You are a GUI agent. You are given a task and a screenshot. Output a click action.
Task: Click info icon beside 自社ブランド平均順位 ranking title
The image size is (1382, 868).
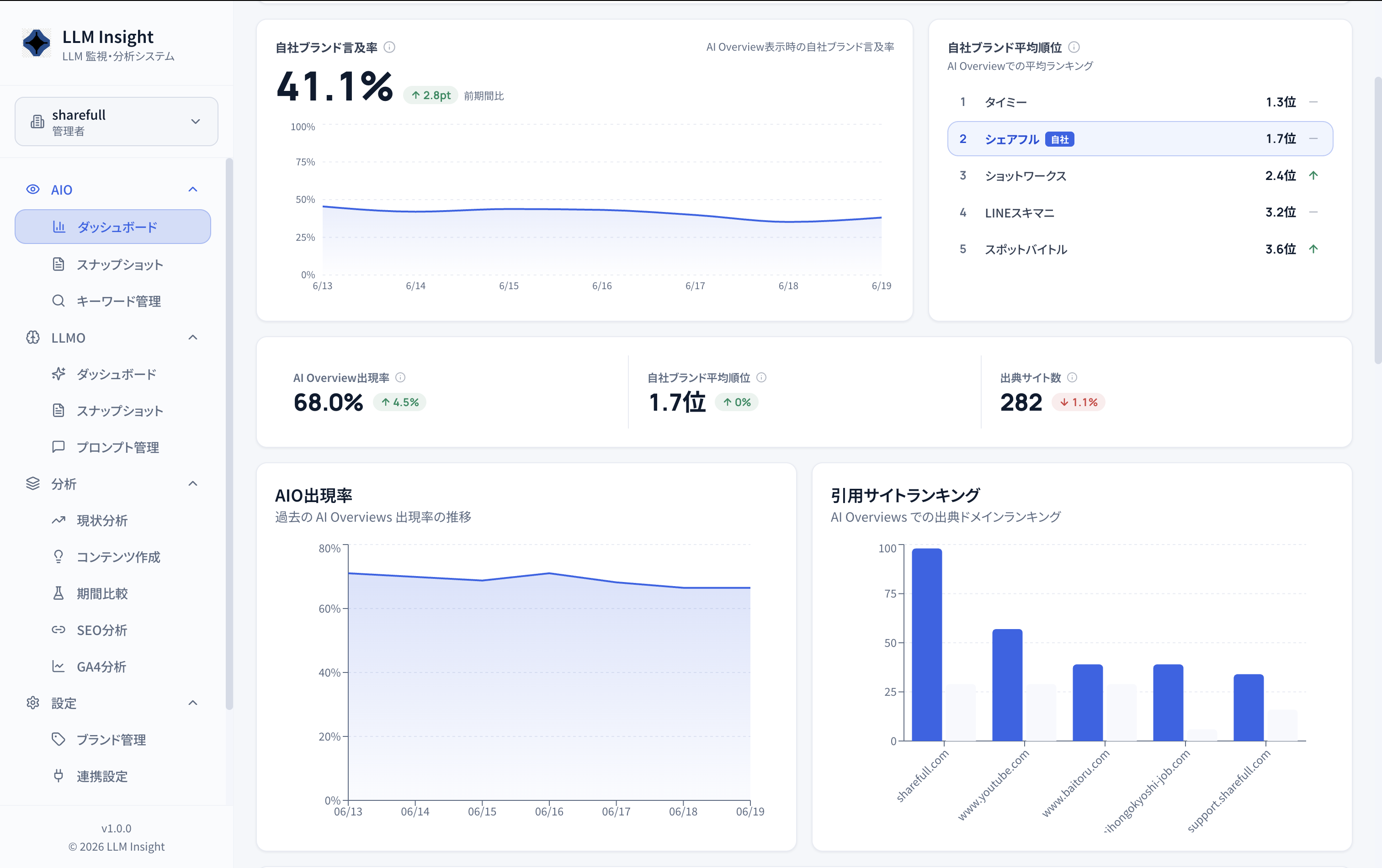(1074, 47)
